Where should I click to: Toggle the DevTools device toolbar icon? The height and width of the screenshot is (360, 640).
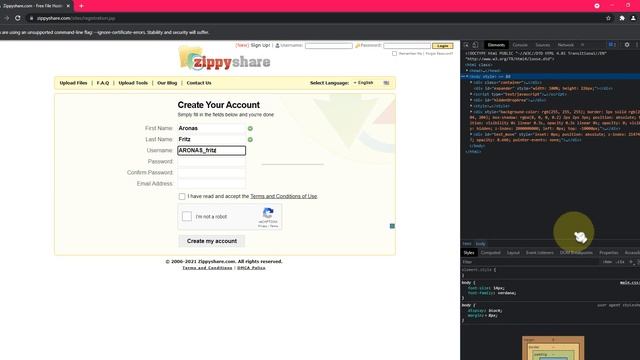[476, 45]
